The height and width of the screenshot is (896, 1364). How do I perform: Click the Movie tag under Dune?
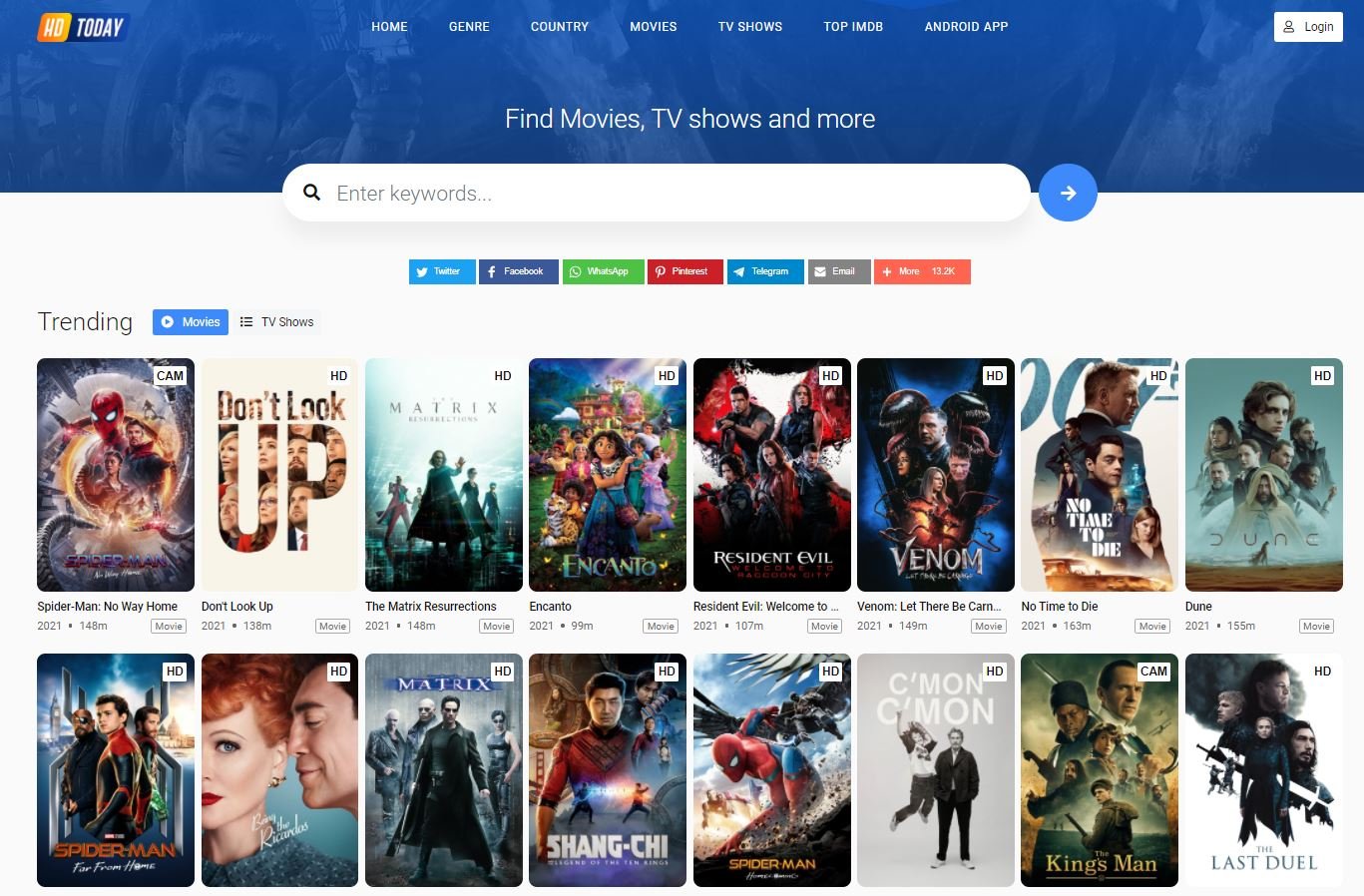coord(1316,627)
